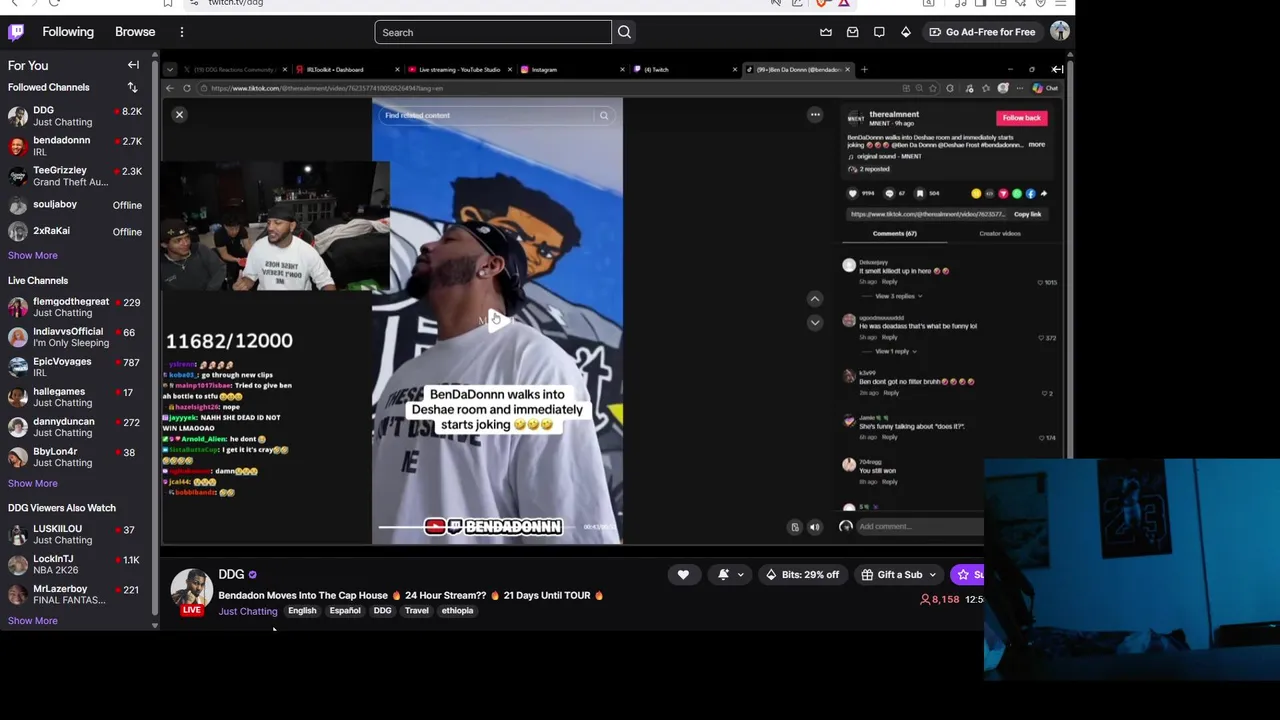Toggle the follow heart button

[683, 575]
